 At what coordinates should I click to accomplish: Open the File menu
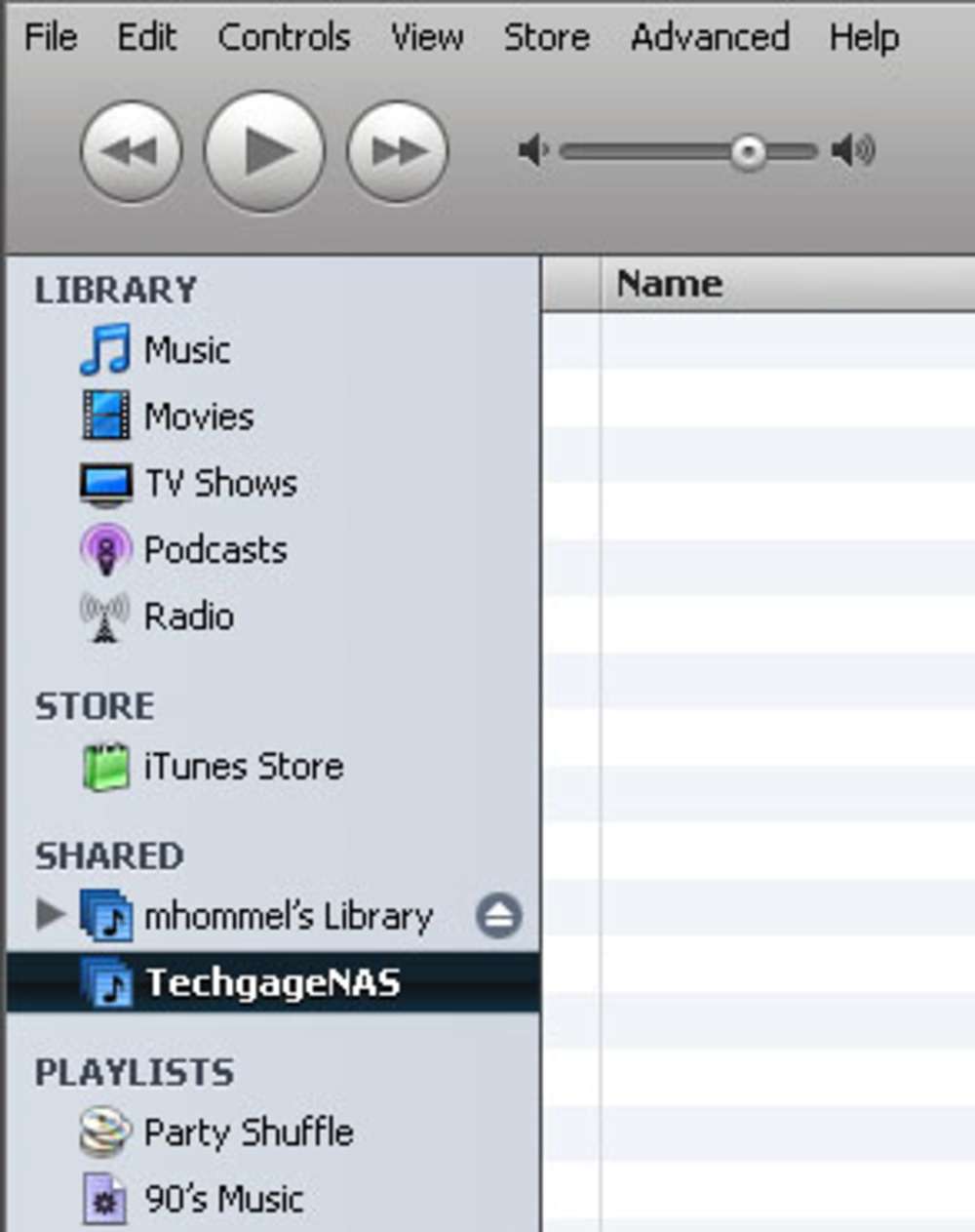pos(51,37)
